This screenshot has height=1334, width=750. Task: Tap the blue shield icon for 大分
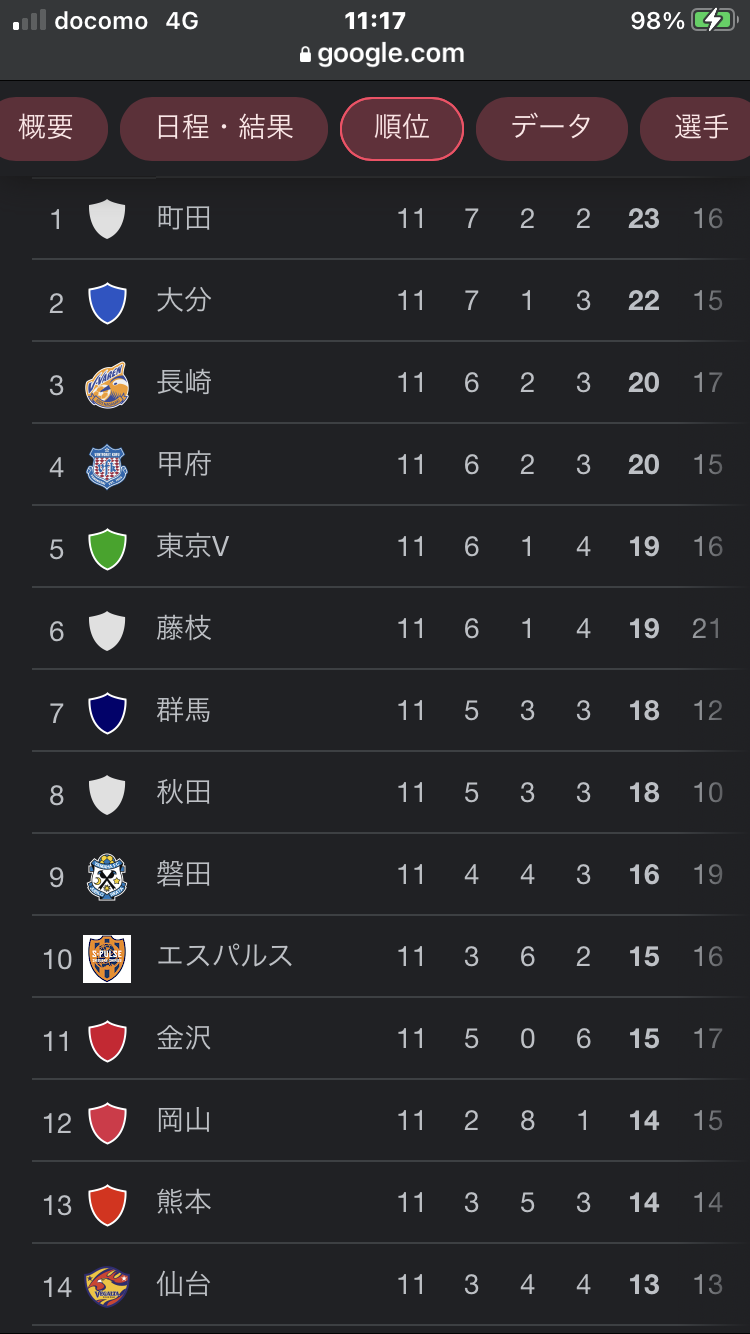tap(107, 302)
